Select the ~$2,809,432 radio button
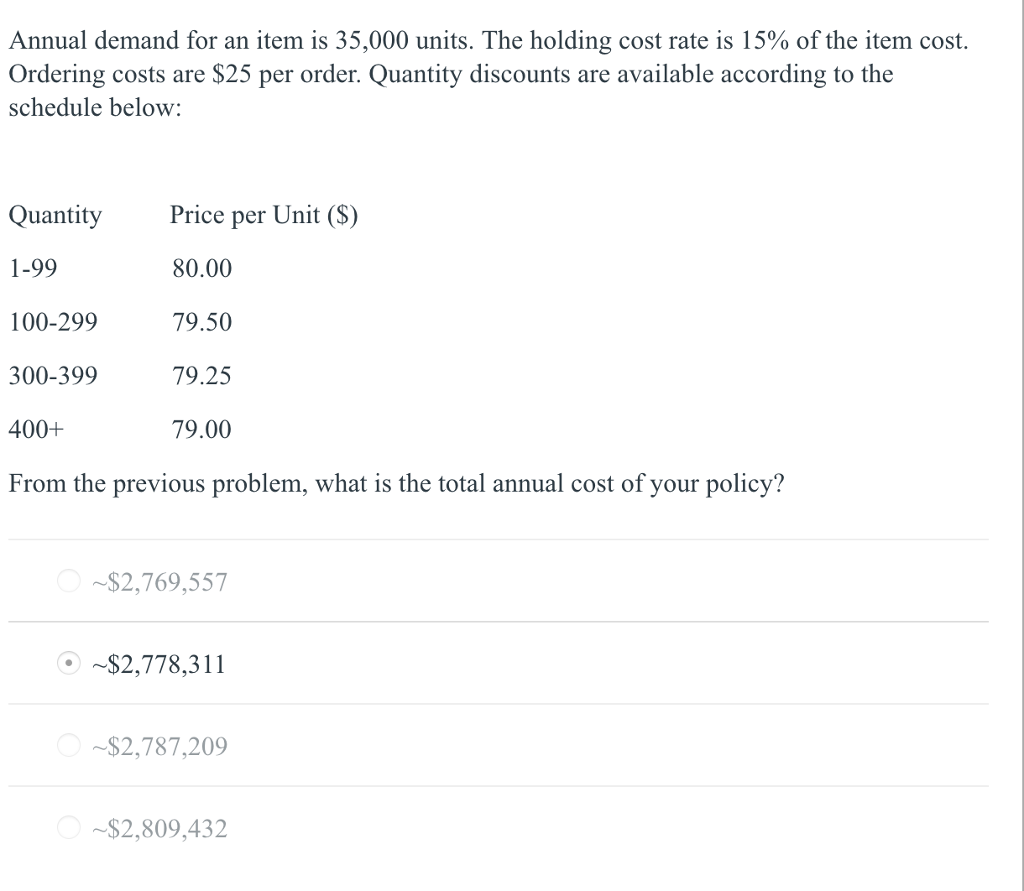This screenshot has width=1024, height=891. (x=68, y=827)
